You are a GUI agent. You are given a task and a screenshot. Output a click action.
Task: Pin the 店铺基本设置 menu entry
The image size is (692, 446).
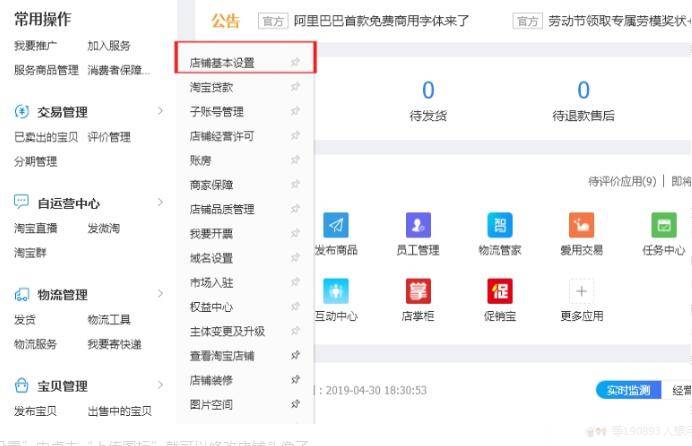pos(295,62)
